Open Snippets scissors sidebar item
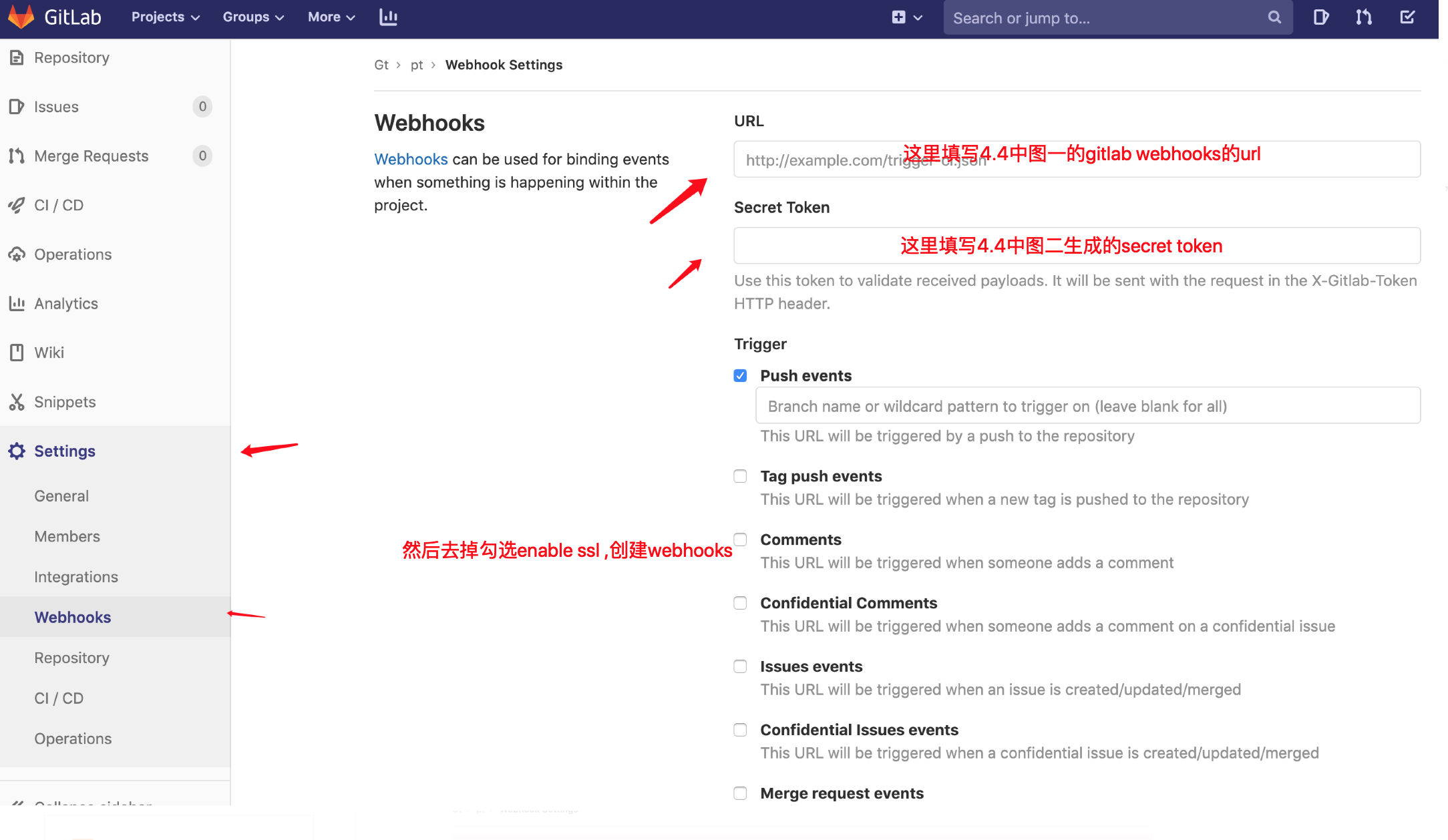The width and height of the screenshot is (1448, 840). 64,402
